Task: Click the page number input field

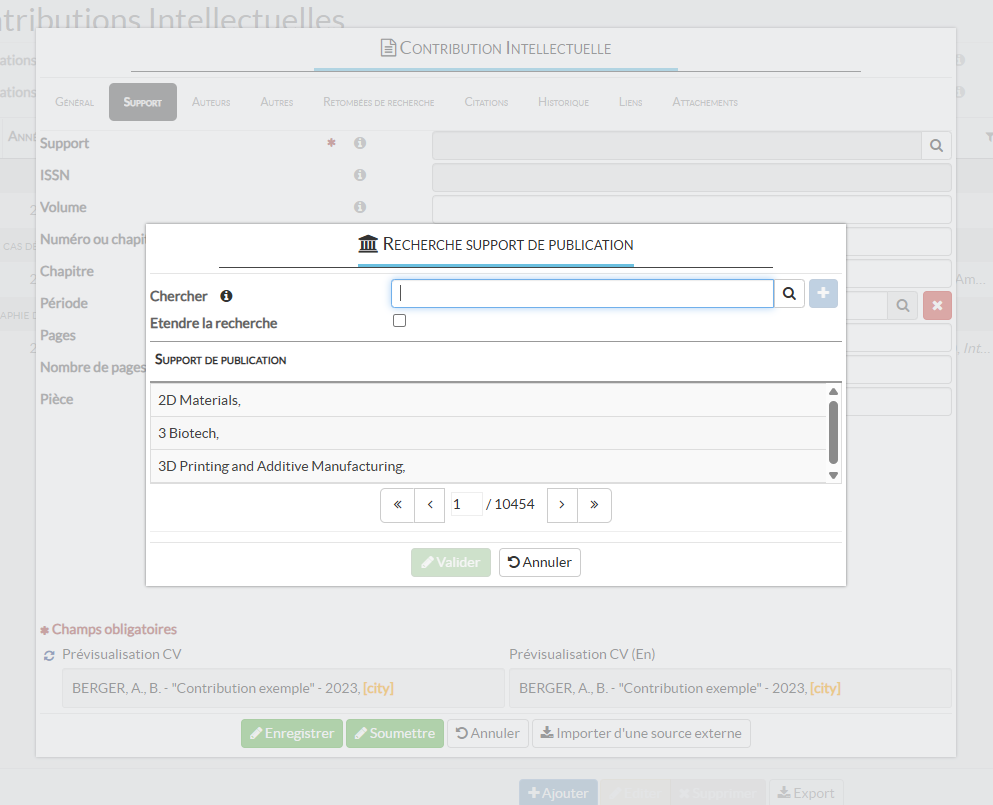Action: click(x=465, y=505)
